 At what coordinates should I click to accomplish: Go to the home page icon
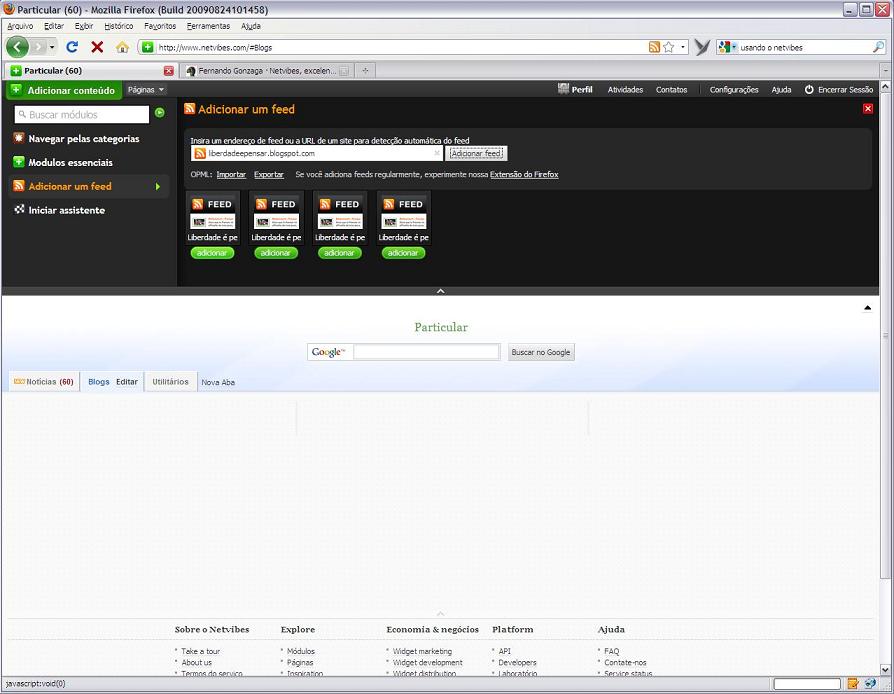click(122, 47)
